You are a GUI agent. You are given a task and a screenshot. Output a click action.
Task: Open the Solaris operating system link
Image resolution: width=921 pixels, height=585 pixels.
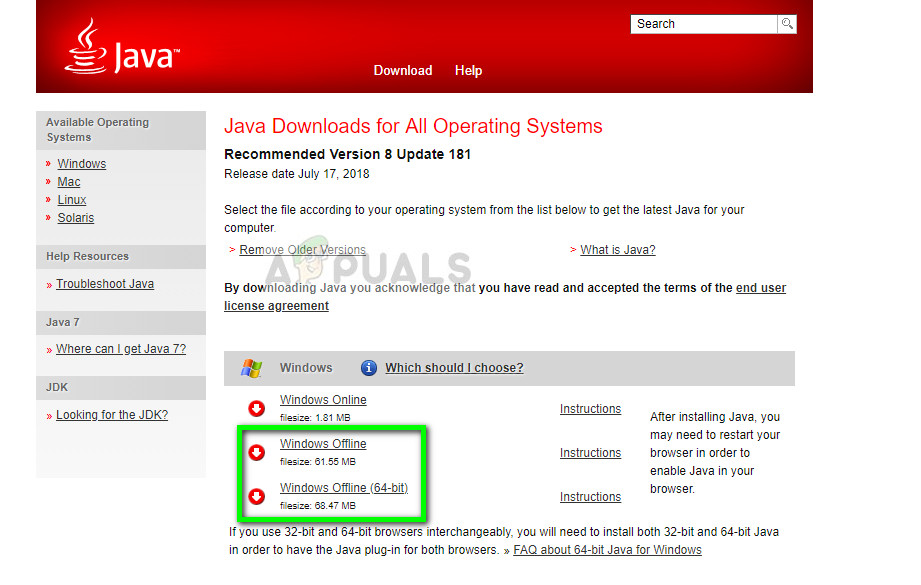coord(76,217)
